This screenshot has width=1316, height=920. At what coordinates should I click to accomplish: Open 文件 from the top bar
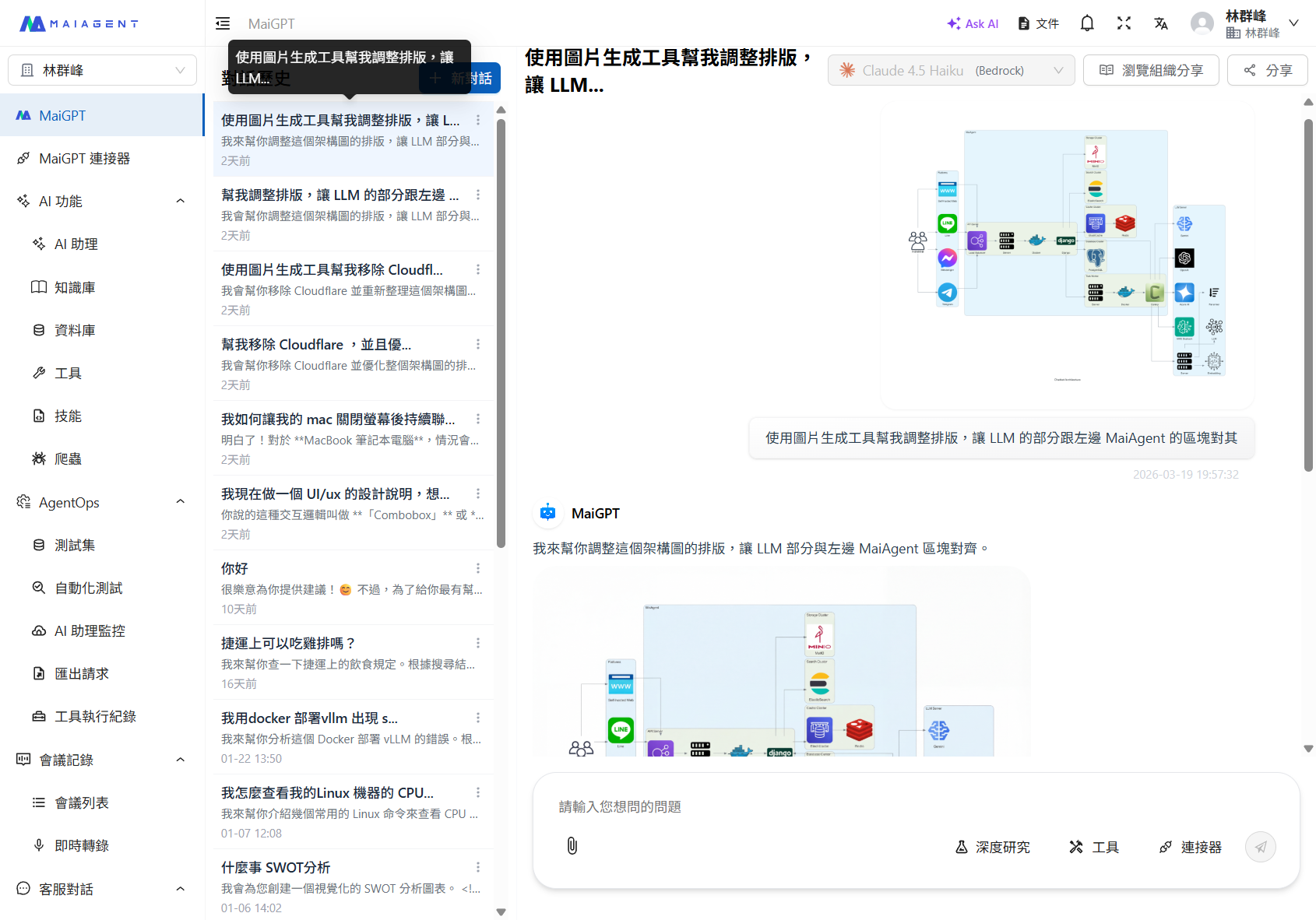pos(1037,23)
